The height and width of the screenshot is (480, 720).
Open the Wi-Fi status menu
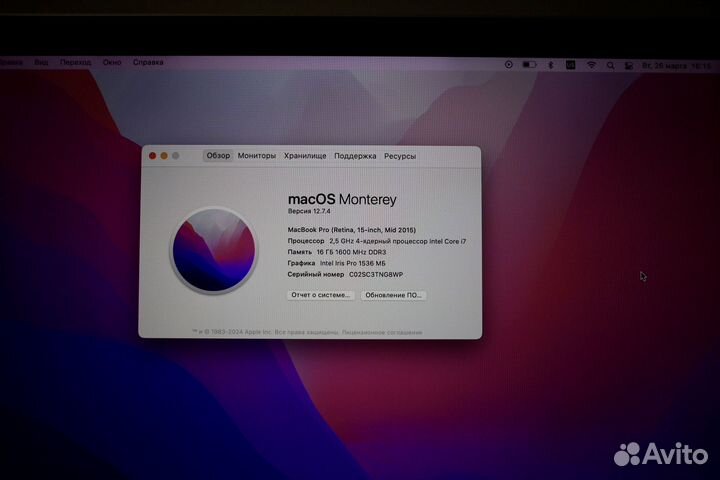591,65
